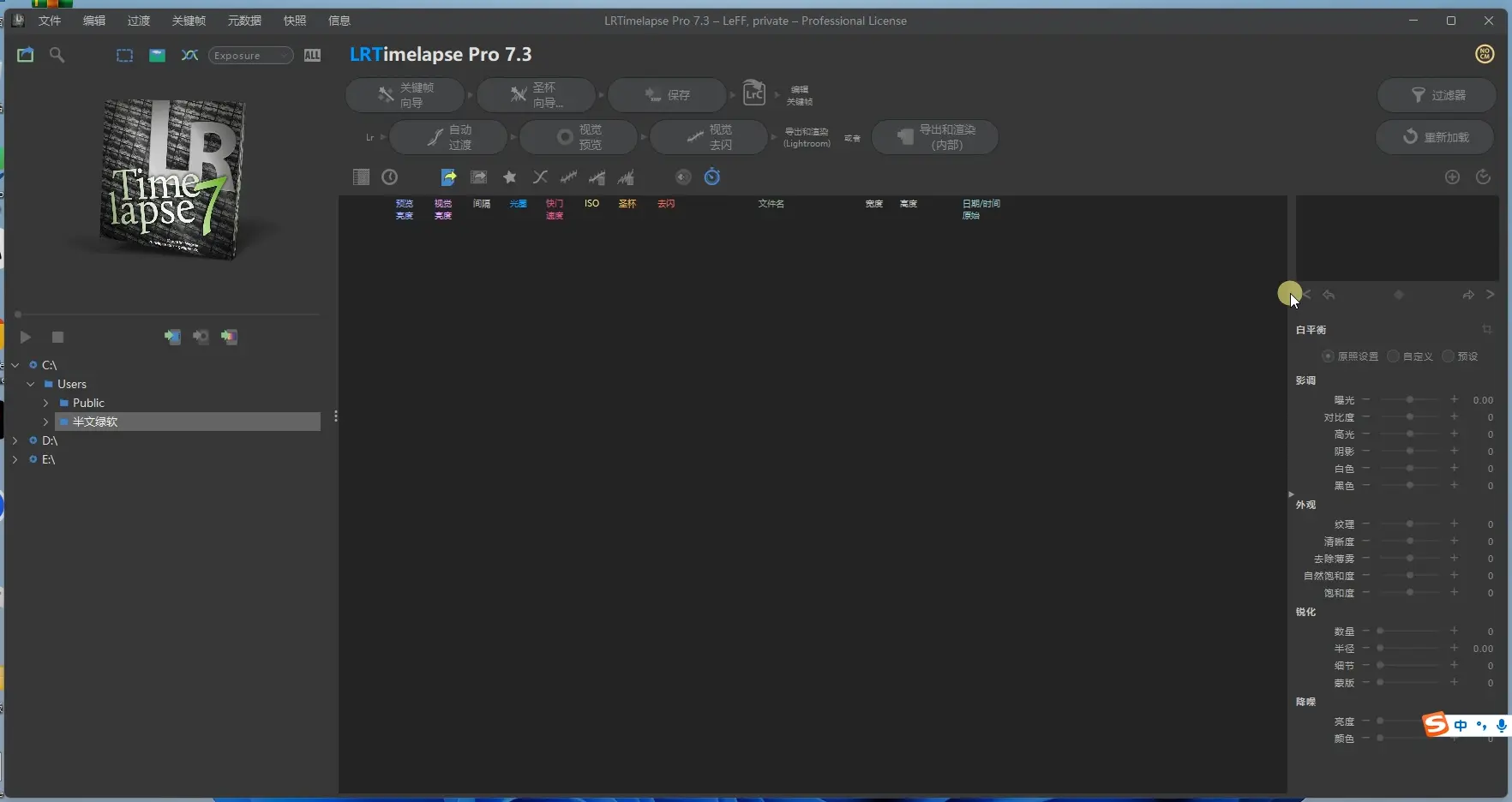Open the 文件 menu

[50, 21]
